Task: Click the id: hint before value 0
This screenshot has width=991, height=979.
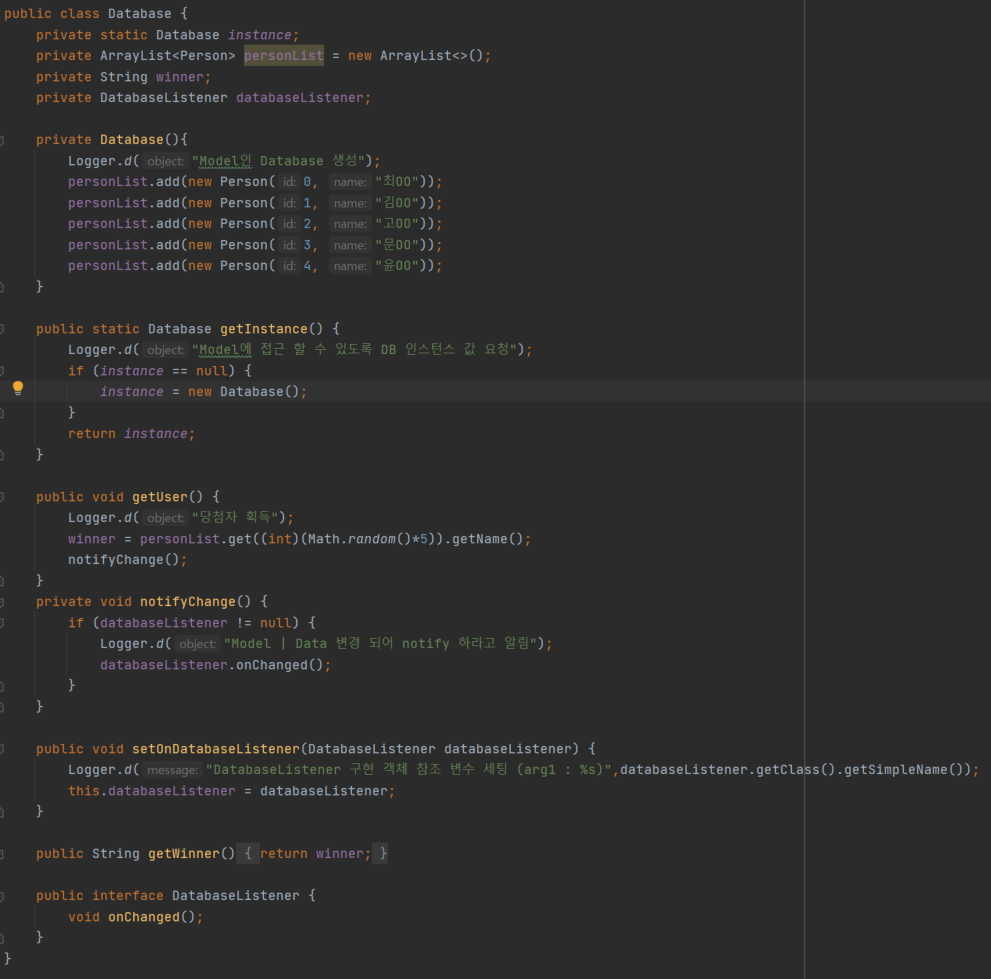Action: [x=289, y=182]
